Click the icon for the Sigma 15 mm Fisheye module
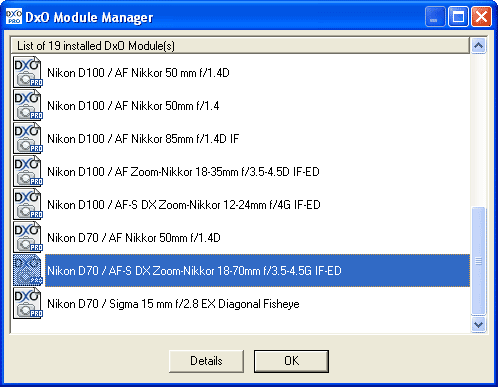This screenshot has width=498, height=387. [28, 303]
